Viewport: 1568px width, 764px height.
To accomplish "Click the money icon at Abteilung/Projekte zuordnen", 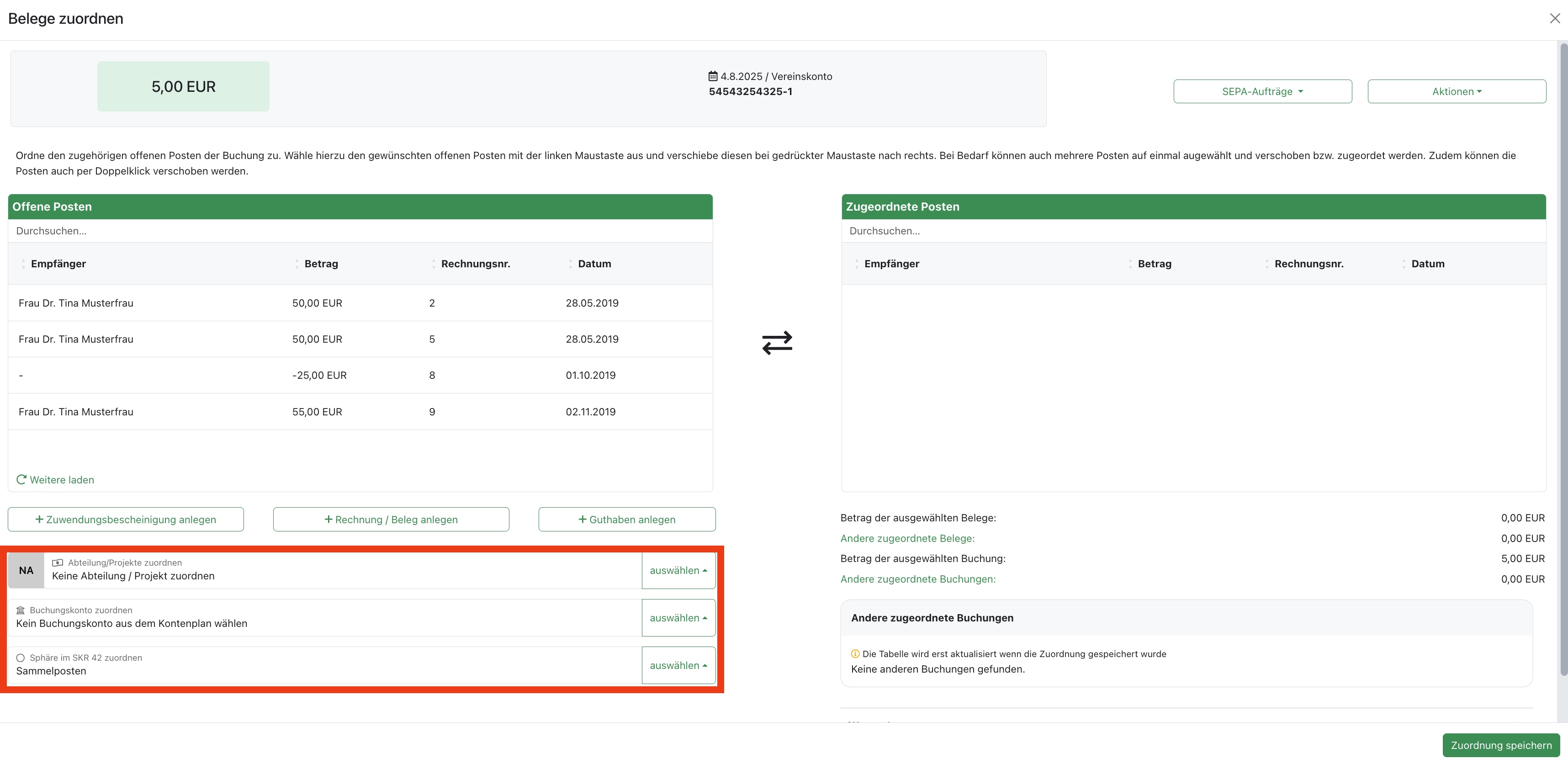I will click(58, 562).
